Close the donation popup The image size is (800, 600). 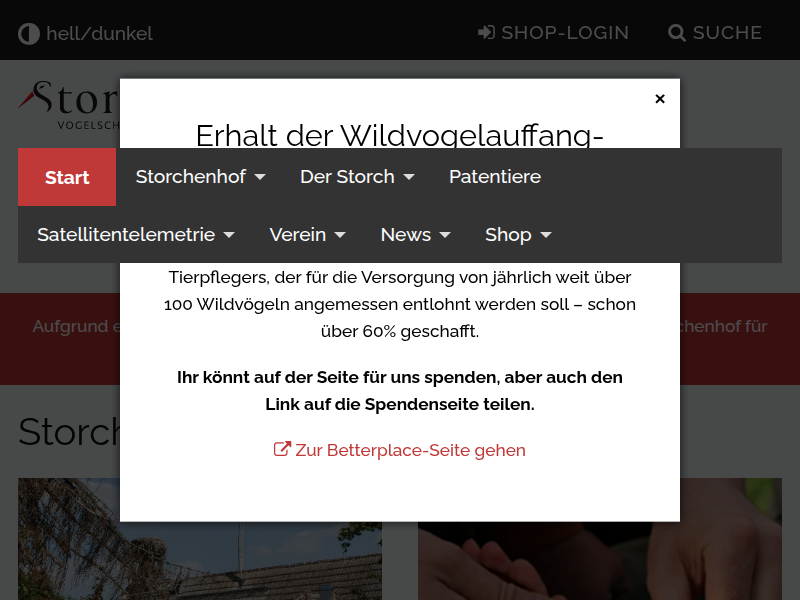(x=660, y=99)
